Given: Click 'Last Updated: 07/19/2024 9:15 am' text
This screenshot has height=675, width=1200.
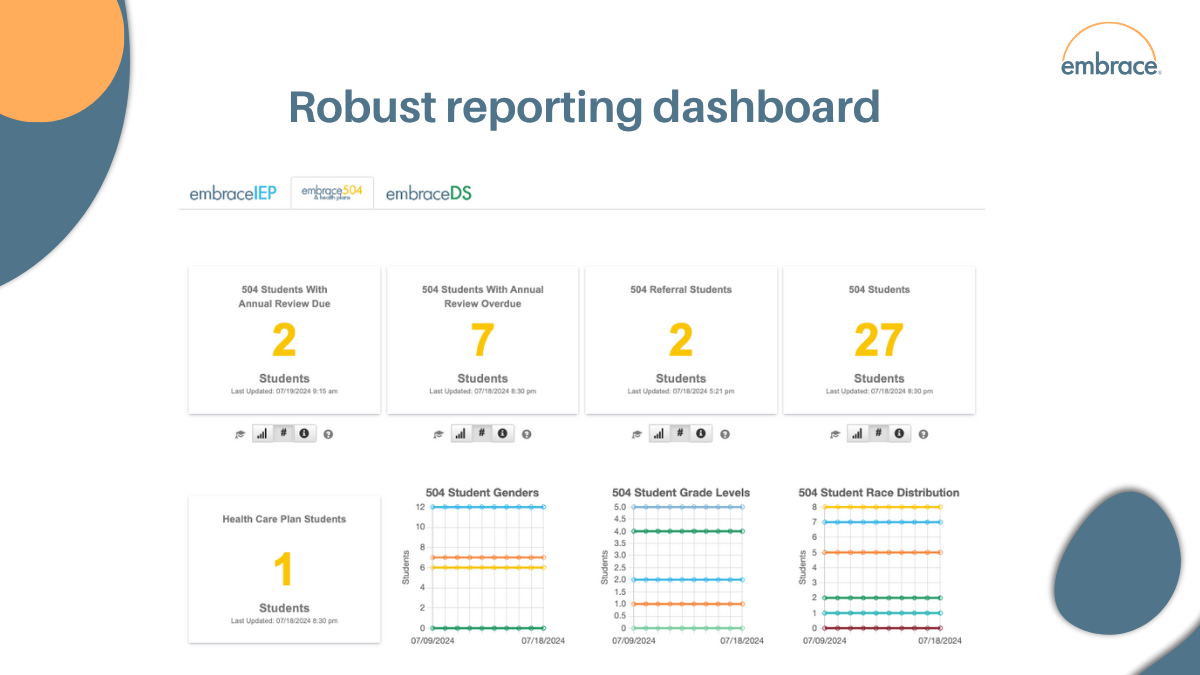Looking at the screenshot, I should (284, 391).
